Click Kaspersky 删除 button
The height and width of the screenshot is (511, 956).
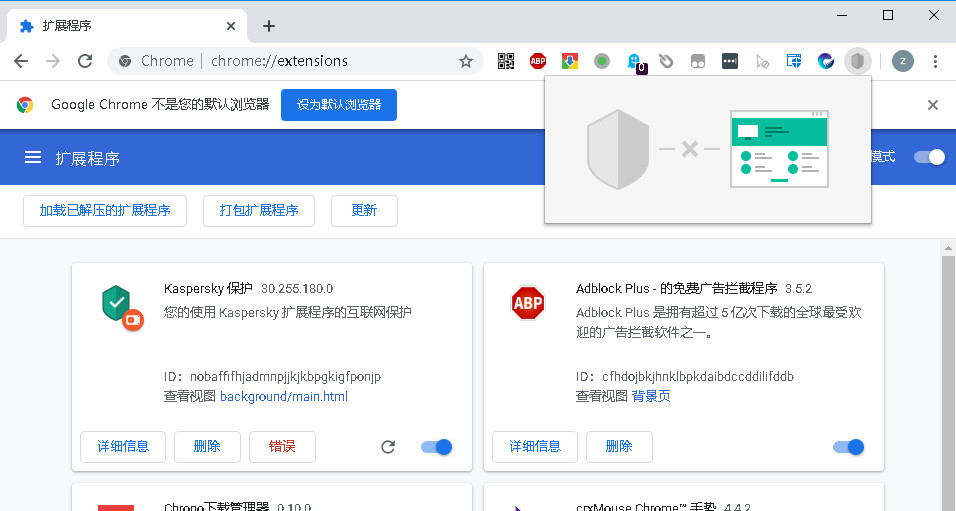207,447
